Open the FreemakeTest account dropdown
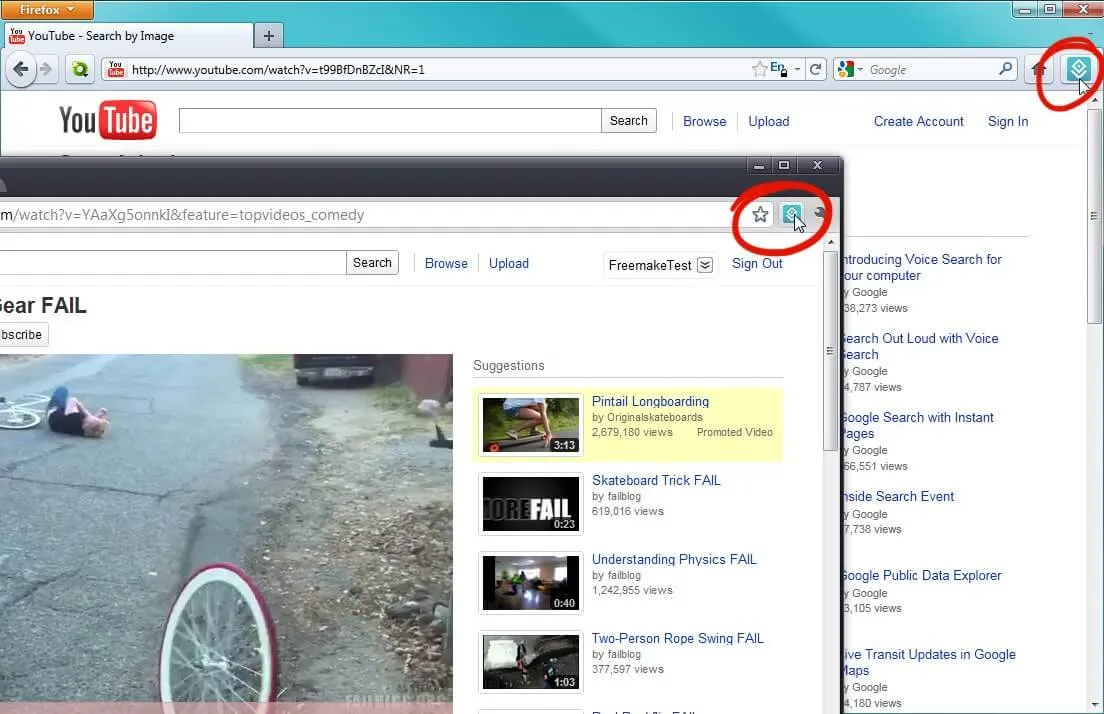 659,264
